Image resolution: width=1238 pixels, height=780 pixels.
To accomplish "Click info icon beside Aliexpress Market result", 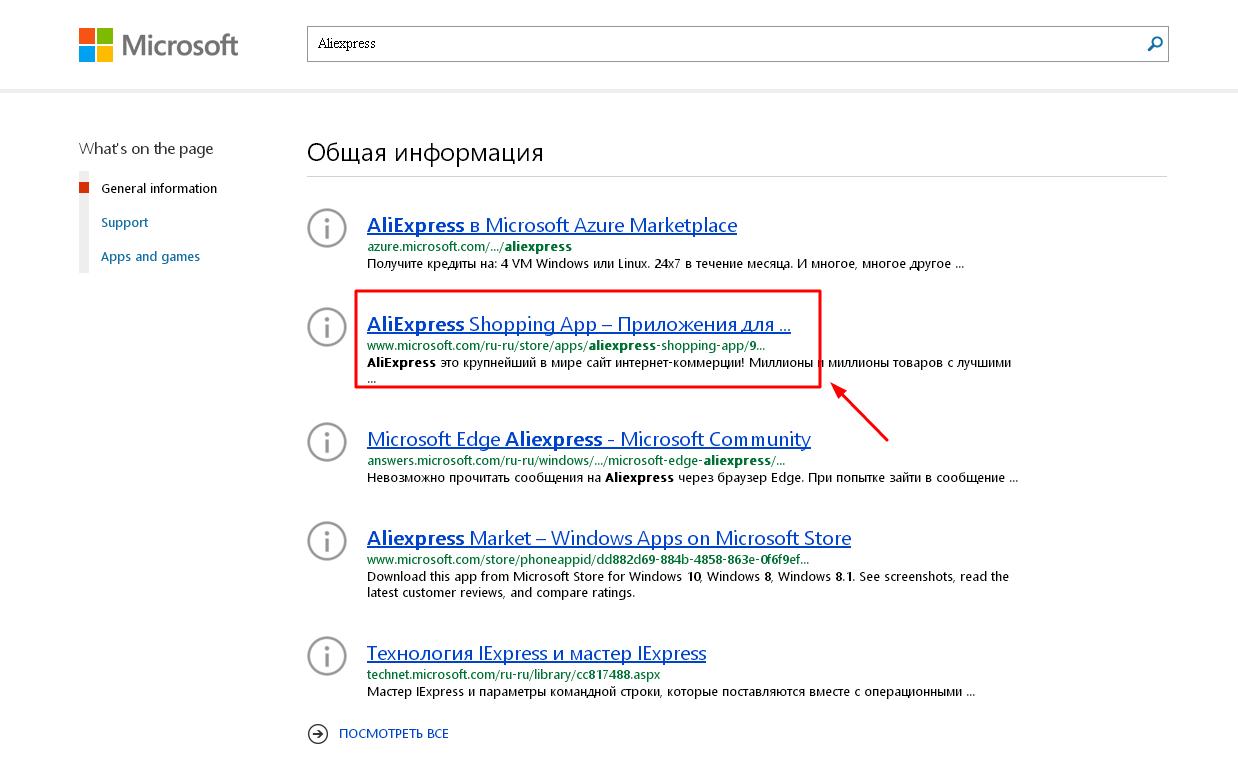I will pos(327,541).
